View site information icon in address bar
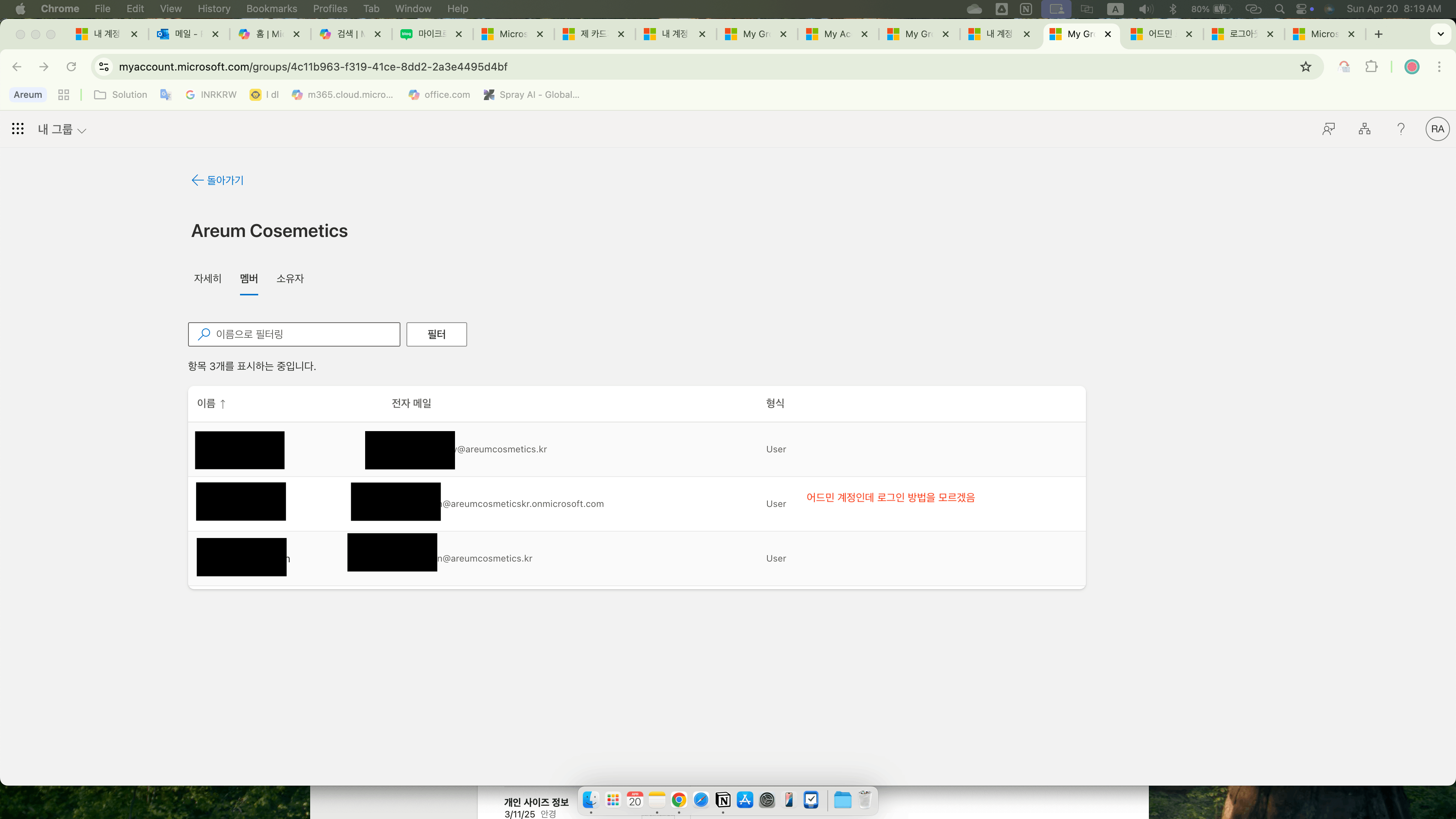Screen dimensions: 1456x819 [x=104, y=67]
